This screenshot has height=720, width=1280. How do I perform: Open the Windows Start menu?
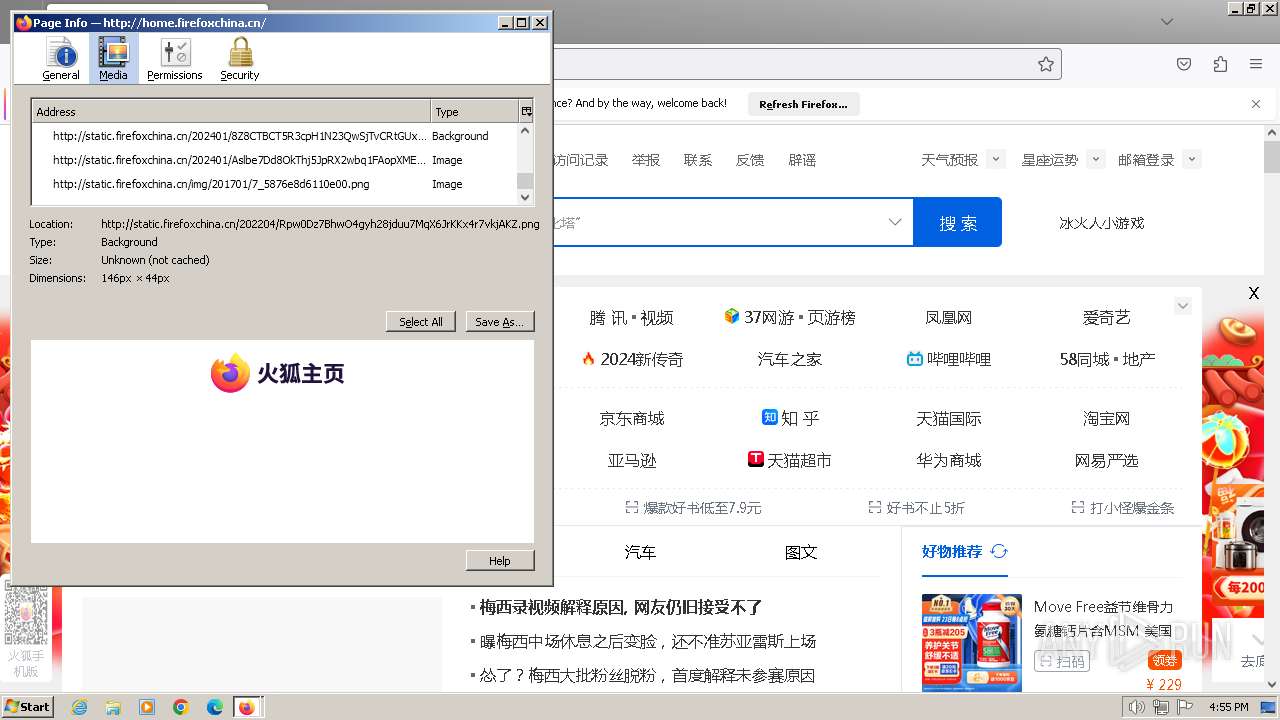click(x=28, y=706)
